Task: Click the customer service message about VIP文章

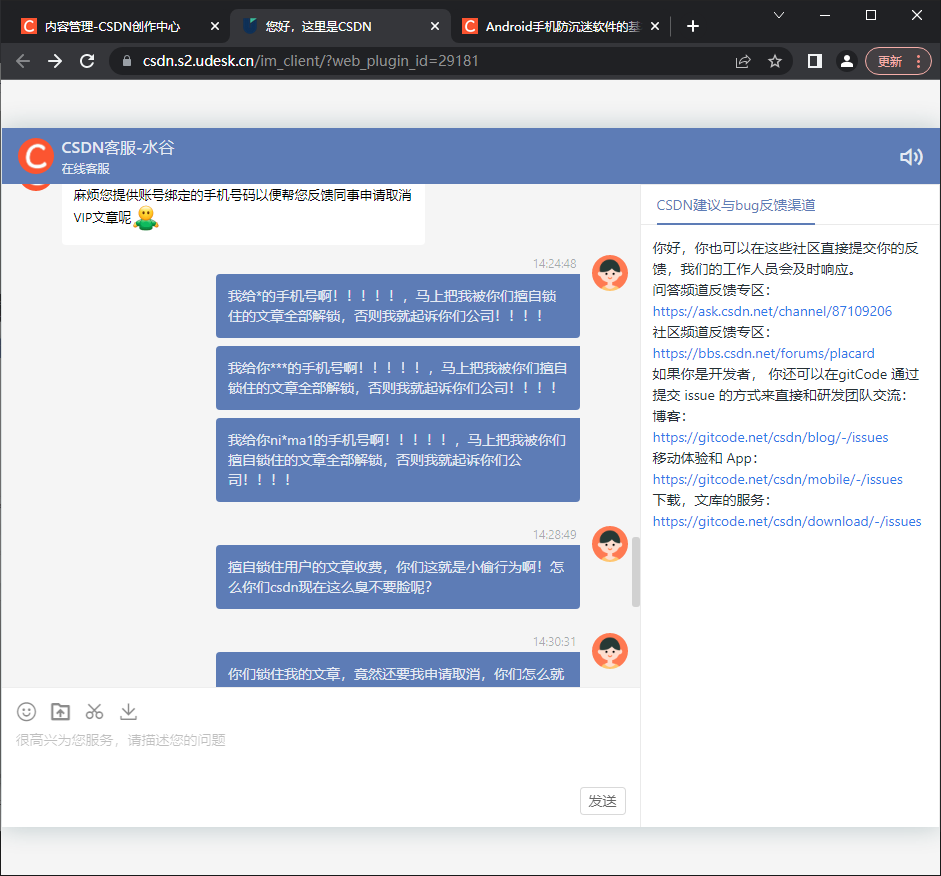Action: pos(243,214)
